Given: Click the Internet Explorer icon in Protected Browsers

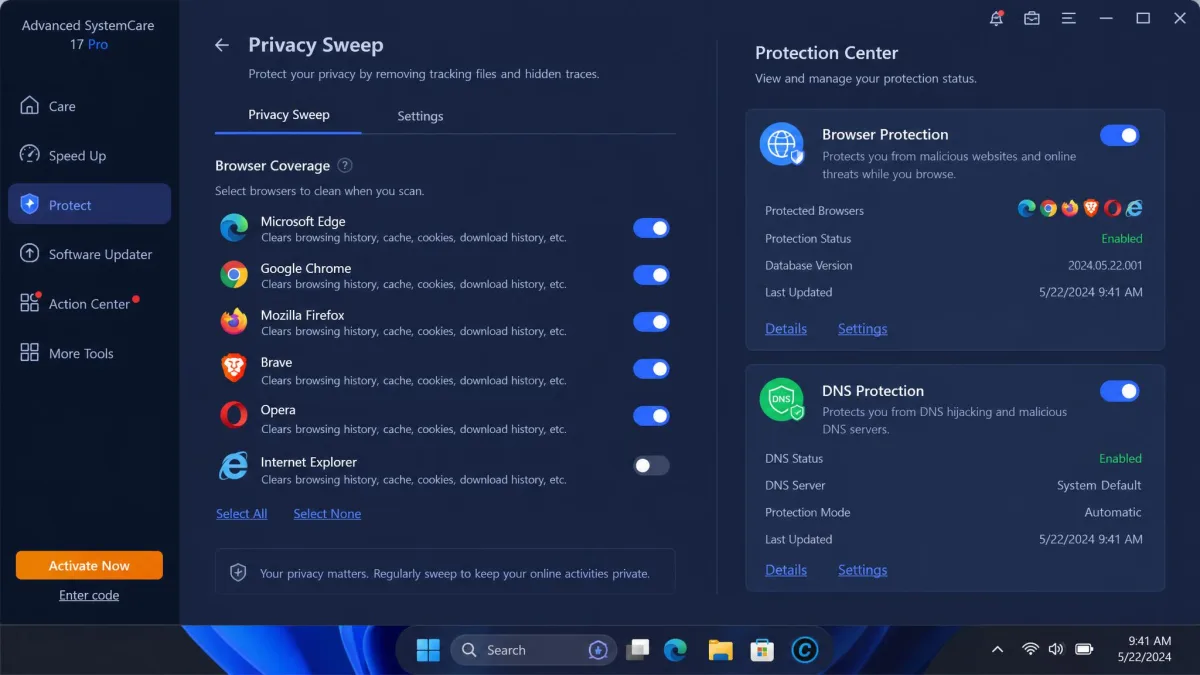Looking at the screenshot, I should point(1134,209).
